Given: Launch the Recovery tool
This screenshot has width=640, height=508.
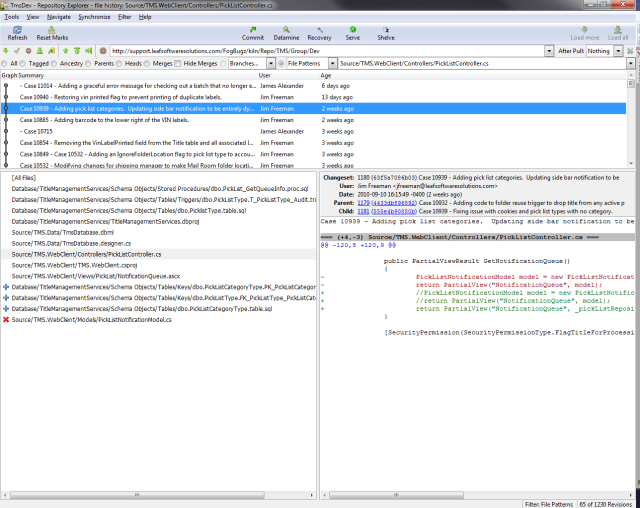Looking at the screenshot, I should click(x=319, y=33).
